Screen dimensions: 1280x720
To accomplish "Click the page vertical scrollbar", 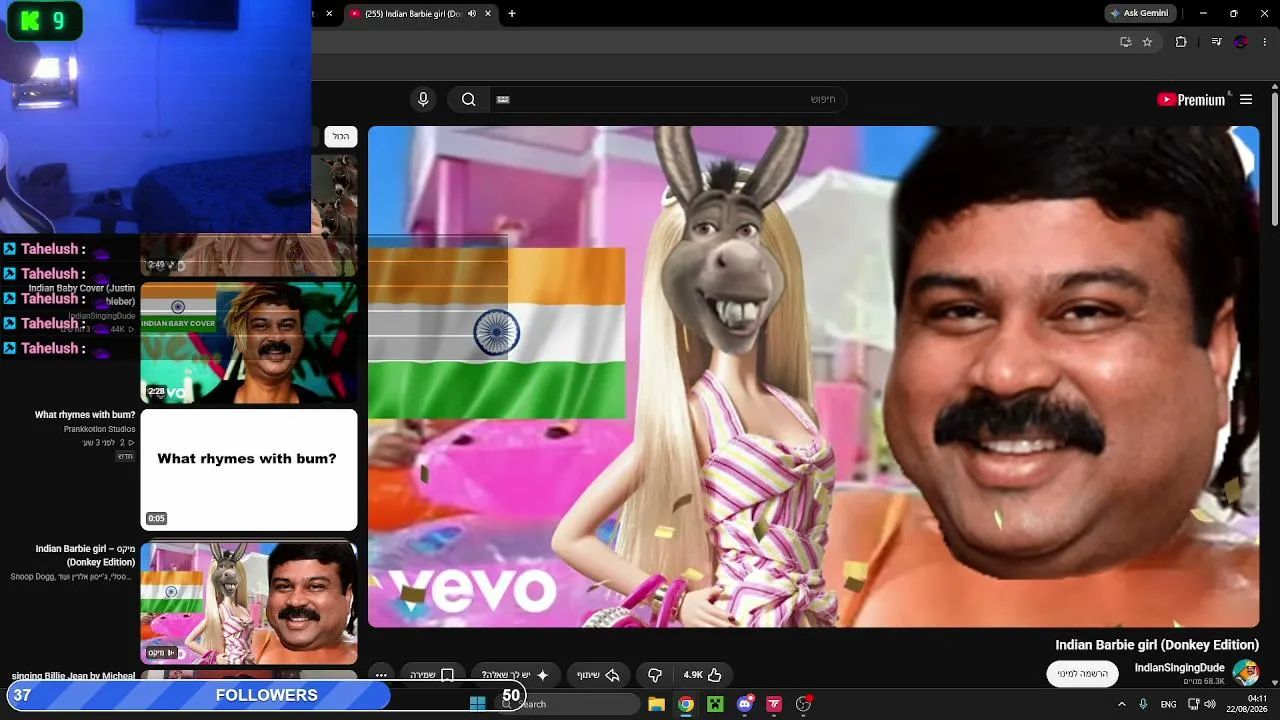I will pos(1274,160).
